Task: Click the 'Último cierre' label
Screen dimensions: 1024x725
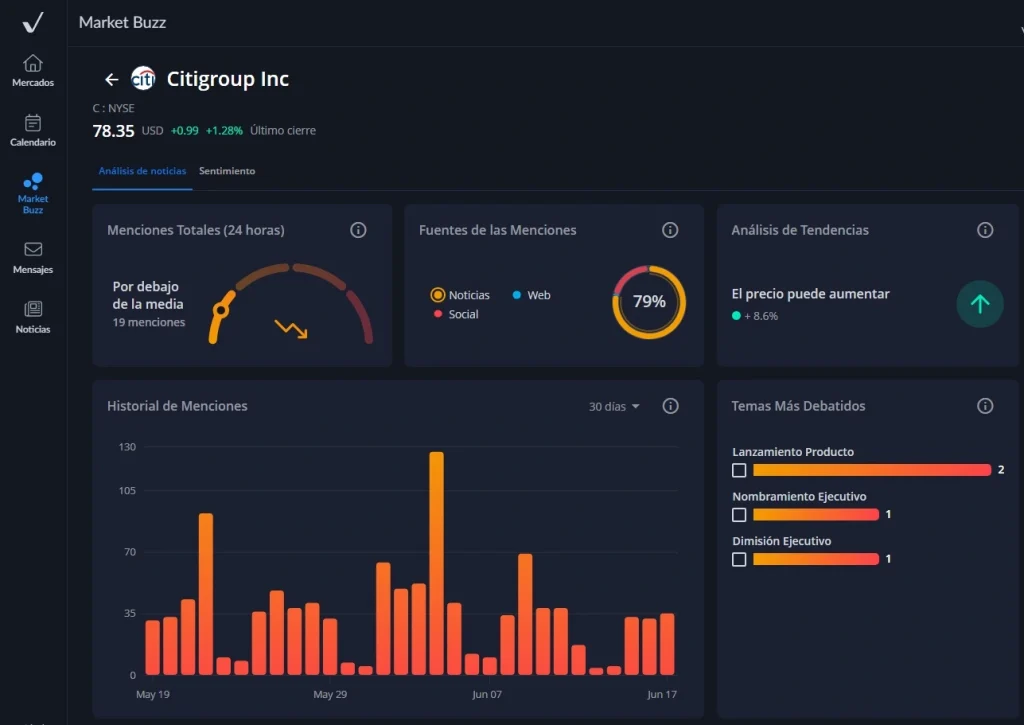Action: pos(283,131)
